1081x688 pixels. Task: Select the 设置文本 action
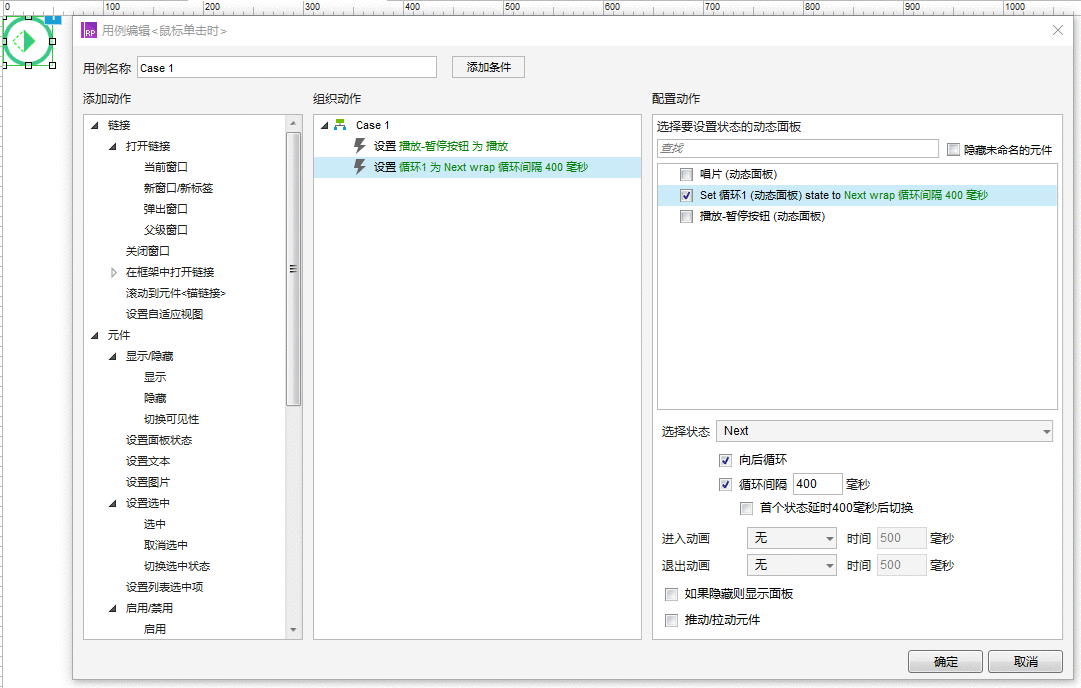pos(148,461)
